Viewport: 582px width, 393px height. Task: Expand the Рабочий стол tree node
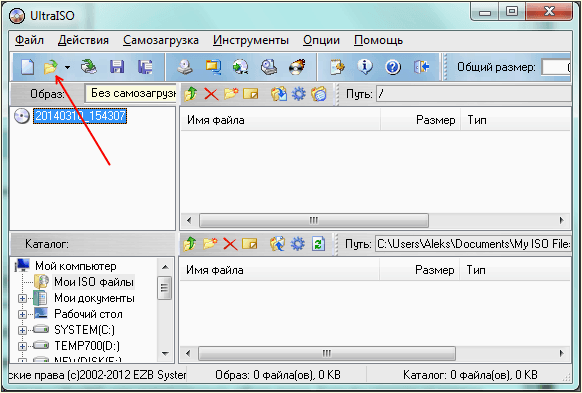[x=22, y=314]
